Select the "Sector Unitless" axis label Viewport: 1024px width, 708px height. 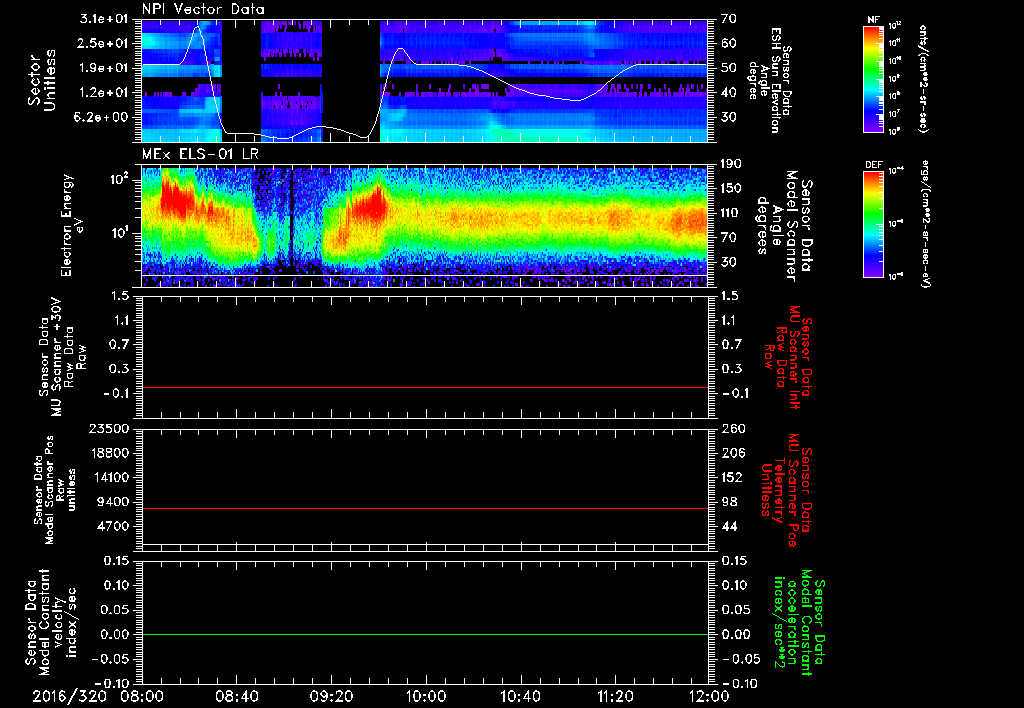pos(42,80)
